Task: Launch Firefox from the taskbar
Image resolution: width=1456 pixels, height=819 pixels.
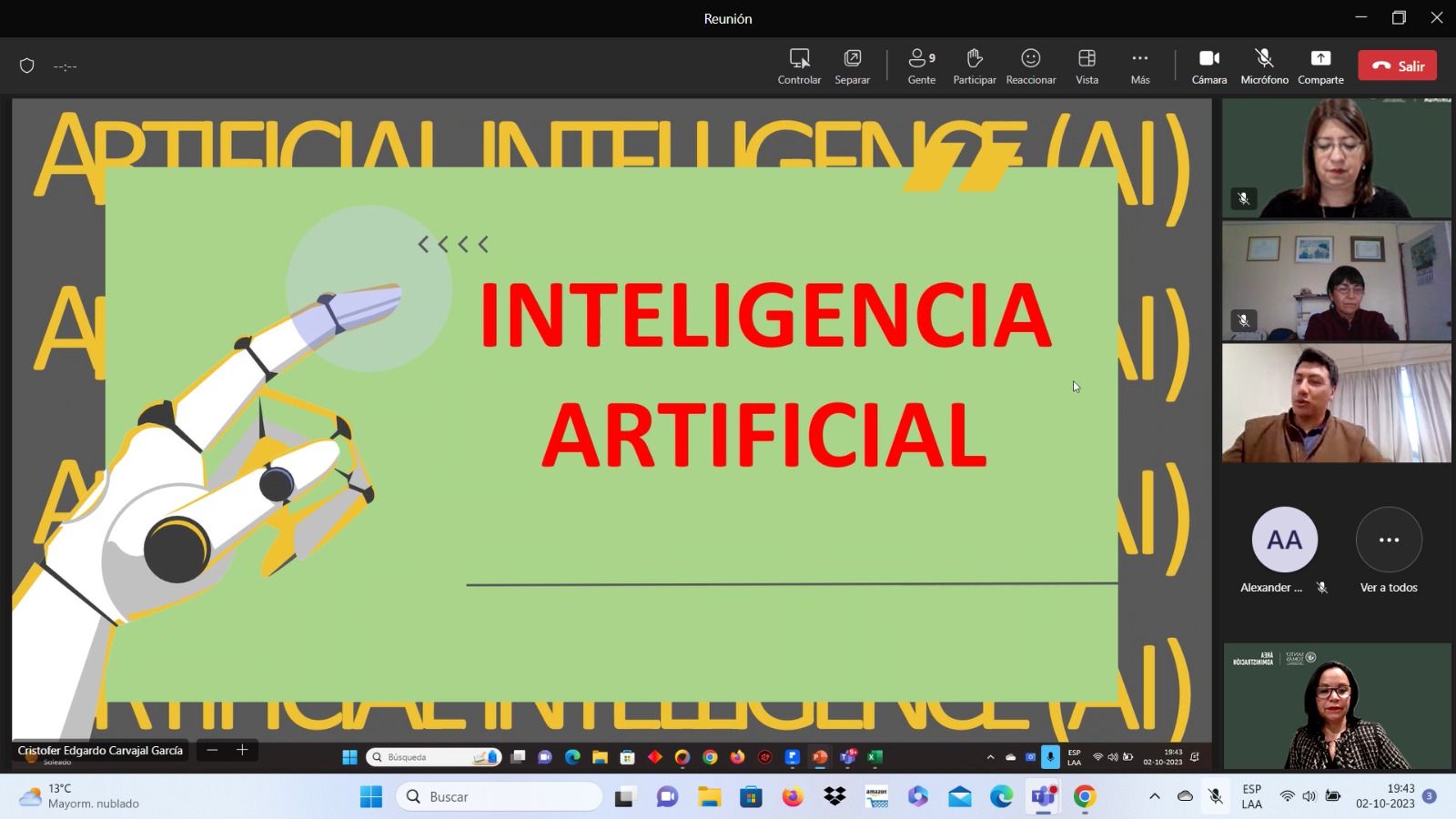Action: coord(793,797)
